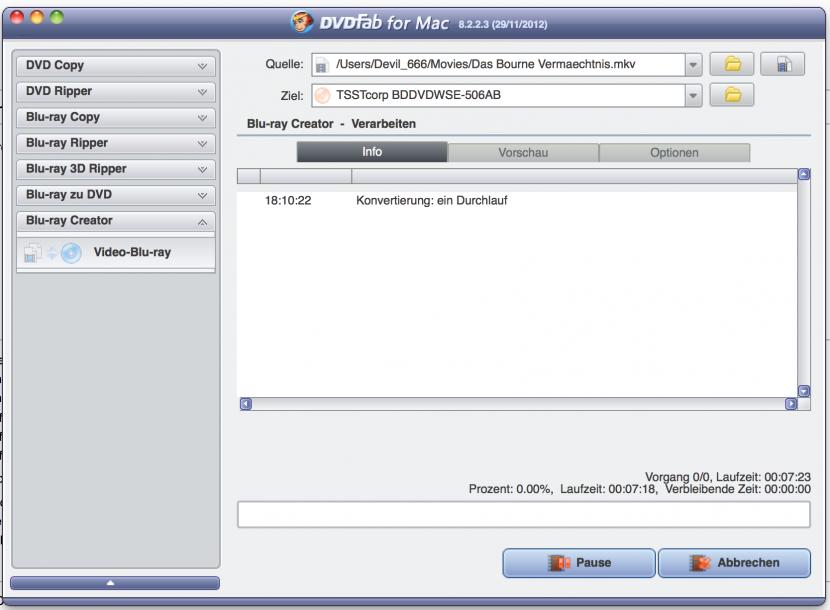Image resolution: width=830 pixels, height=610 pixels.
Task: Click the conversion progress bar
Action: coord(524,514)
